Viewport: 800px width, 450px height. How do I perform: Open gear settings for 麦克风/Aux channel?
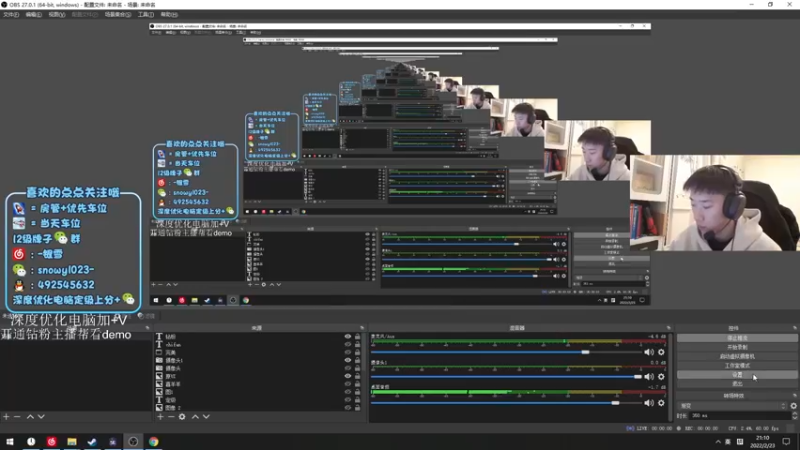click(x=661, y=352)
